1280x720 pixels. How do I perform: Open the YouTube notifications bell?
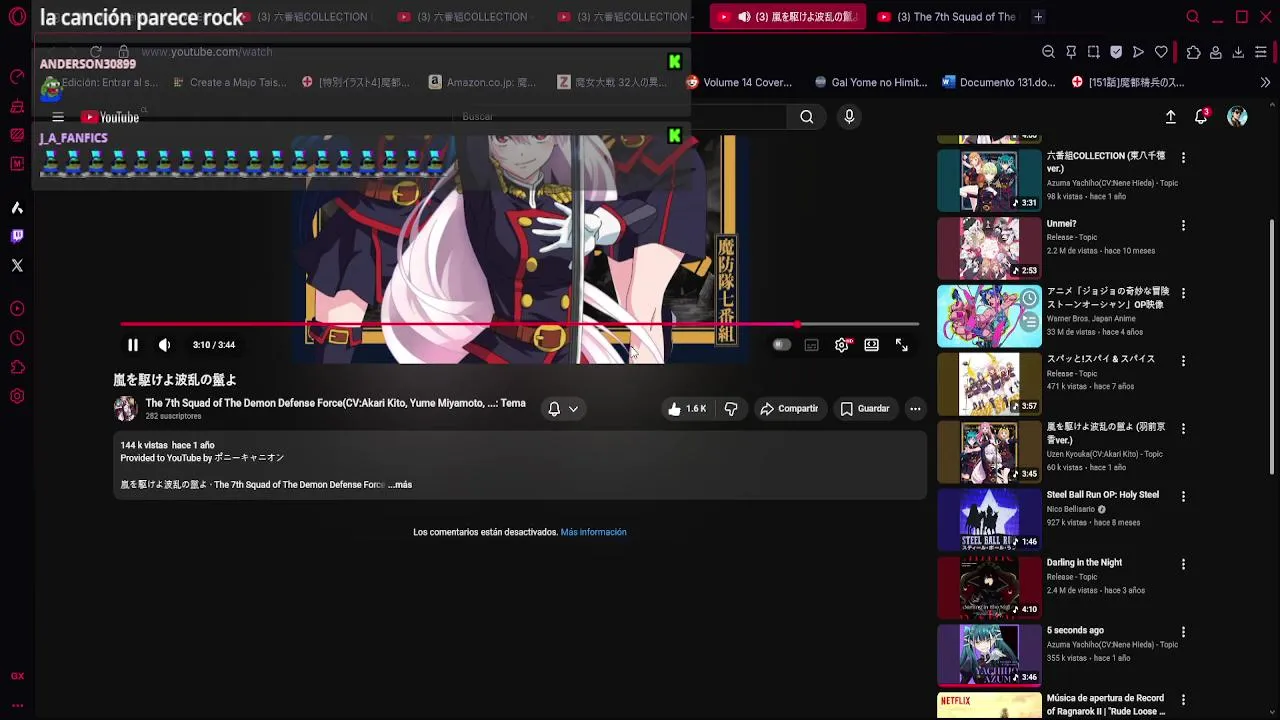pos(1201,117)
